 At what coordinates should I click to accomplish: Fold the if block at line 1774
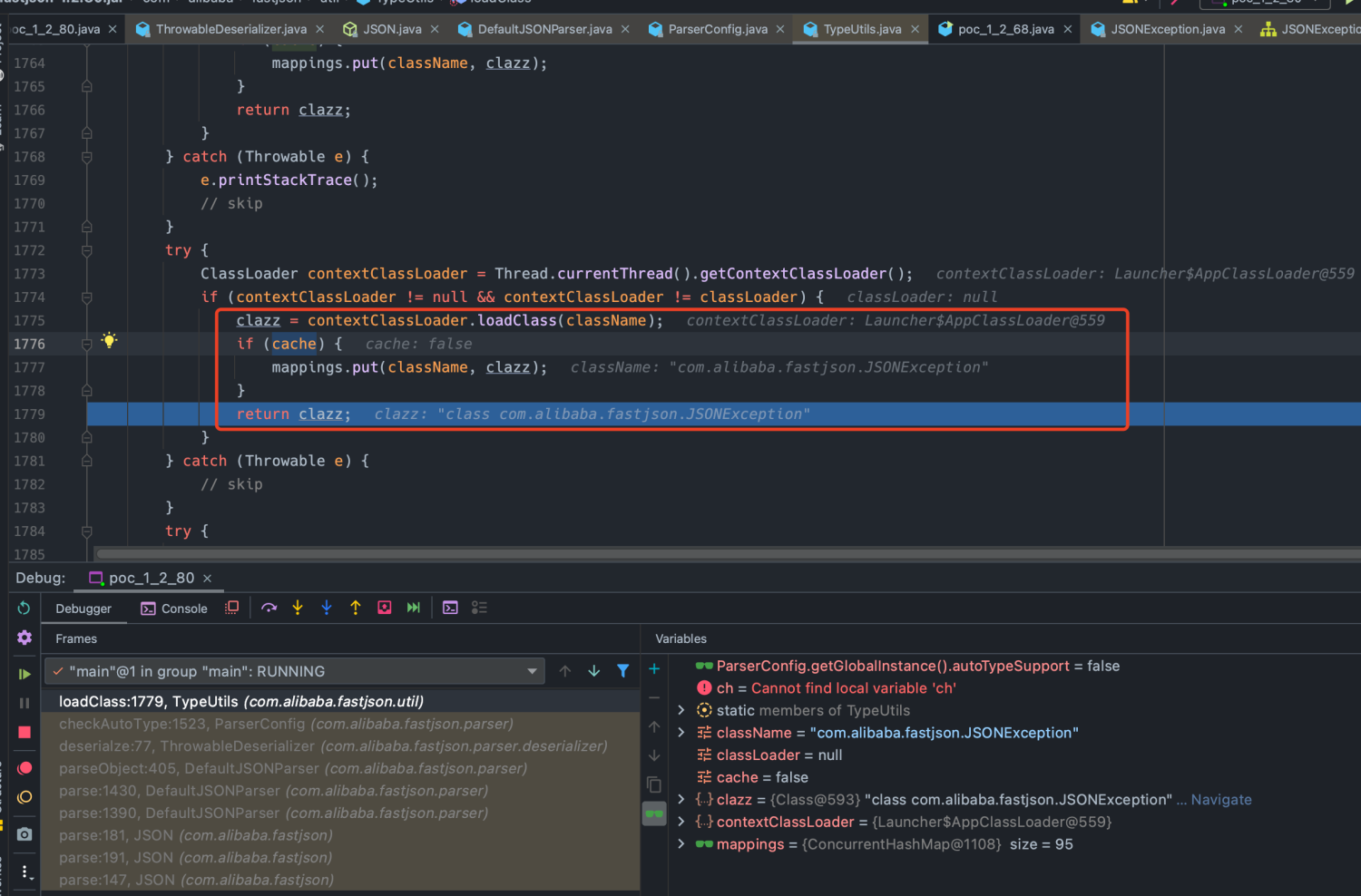pos(87,297)
